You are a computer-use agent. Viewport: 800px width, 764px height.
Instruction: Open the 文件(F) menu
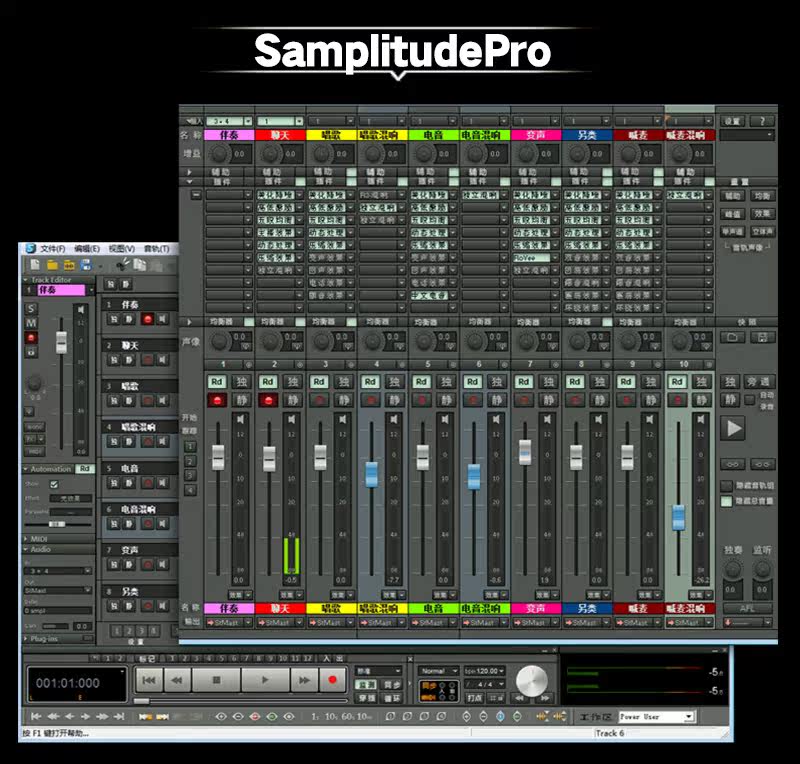click(x=53, y=249)
